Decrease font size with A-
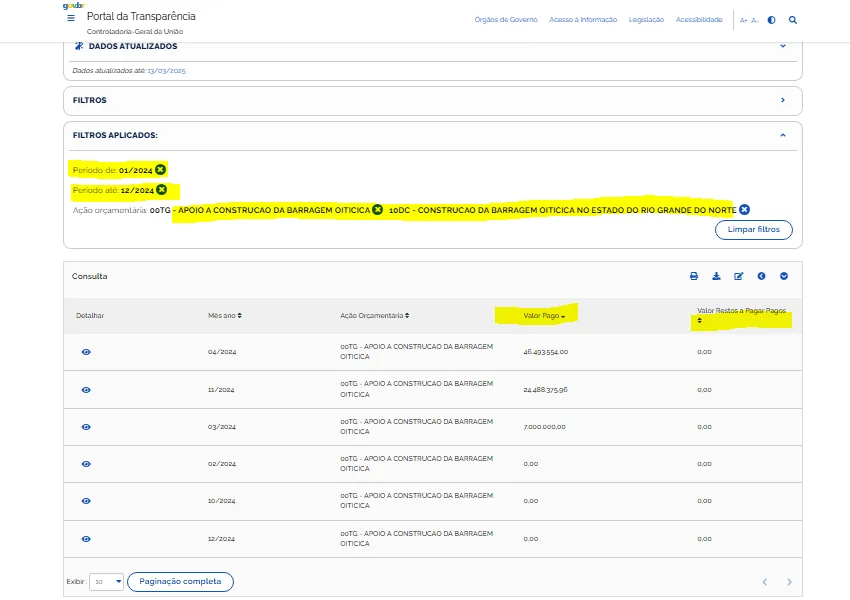The width and height of the screenshot is (850, 600). (755, 21)
